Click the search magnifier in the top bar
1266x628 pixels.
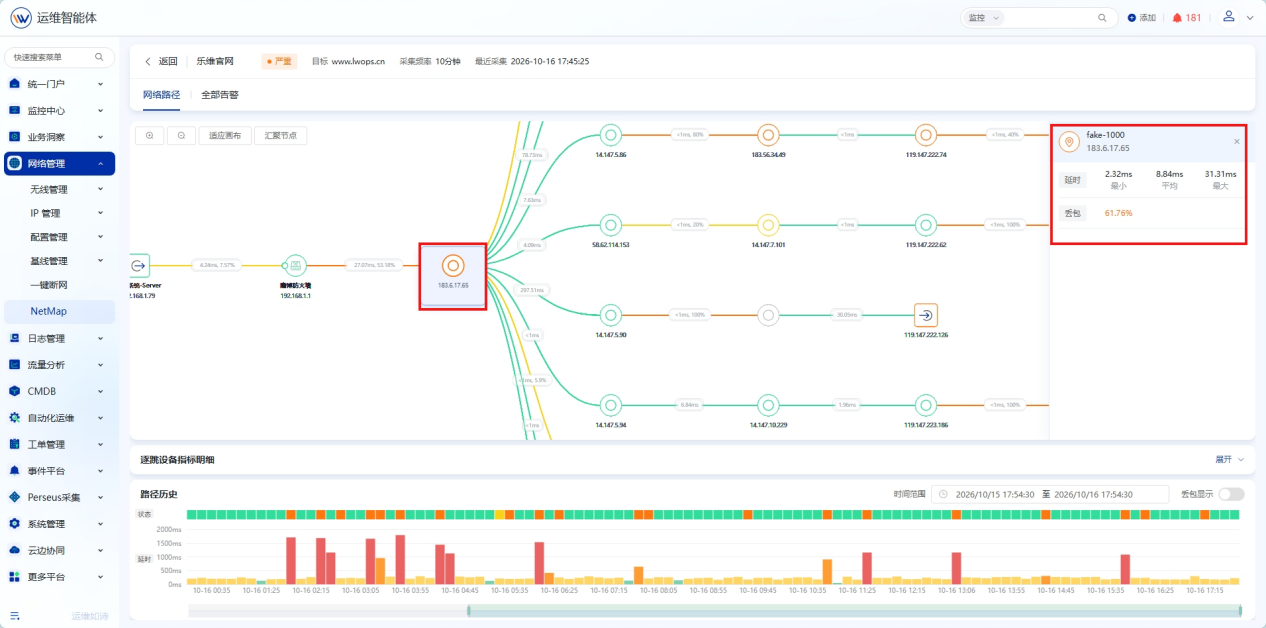1103,18
